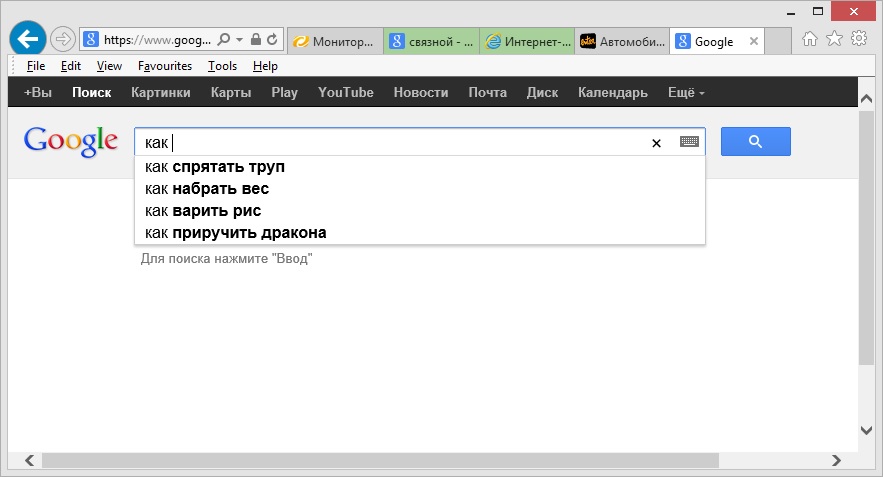Open the address bar dropdown arrow
The image size is (883, 477).
pyautogui.click(x=239, y=39)
